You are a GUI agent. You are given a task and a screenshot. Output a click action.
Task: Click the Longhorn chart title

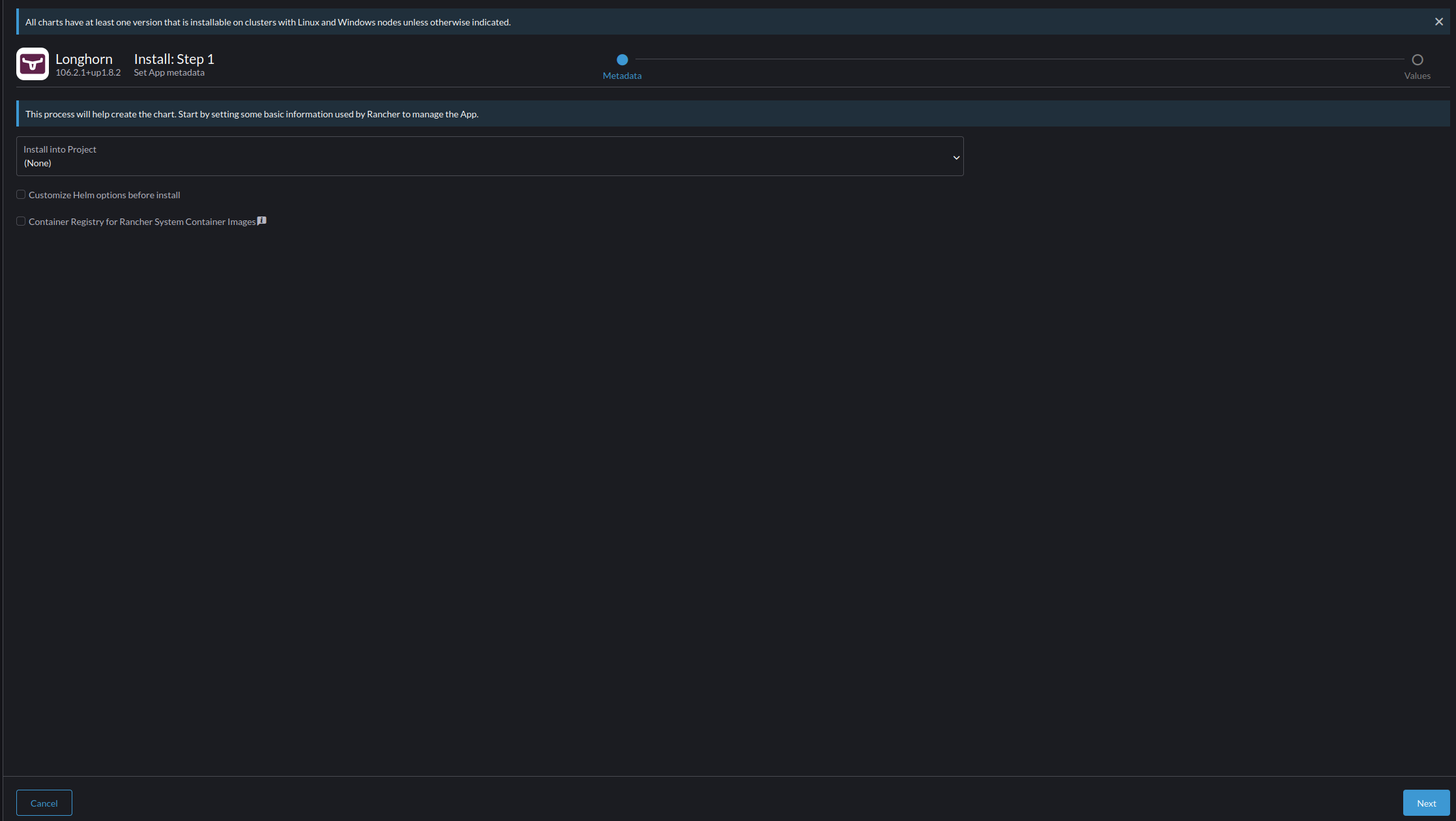(x=84, y=59)
